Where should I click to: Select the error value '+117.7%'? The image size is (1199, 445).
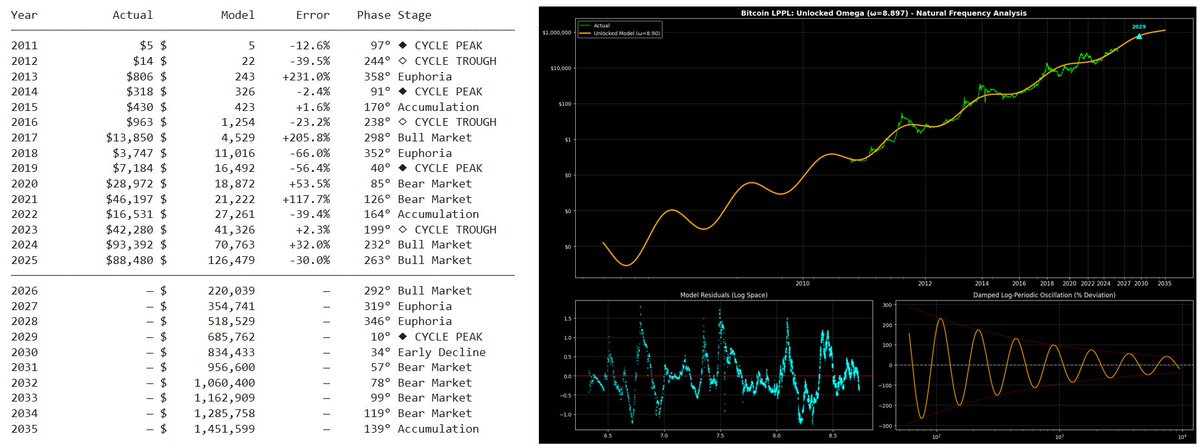(307, 199)
